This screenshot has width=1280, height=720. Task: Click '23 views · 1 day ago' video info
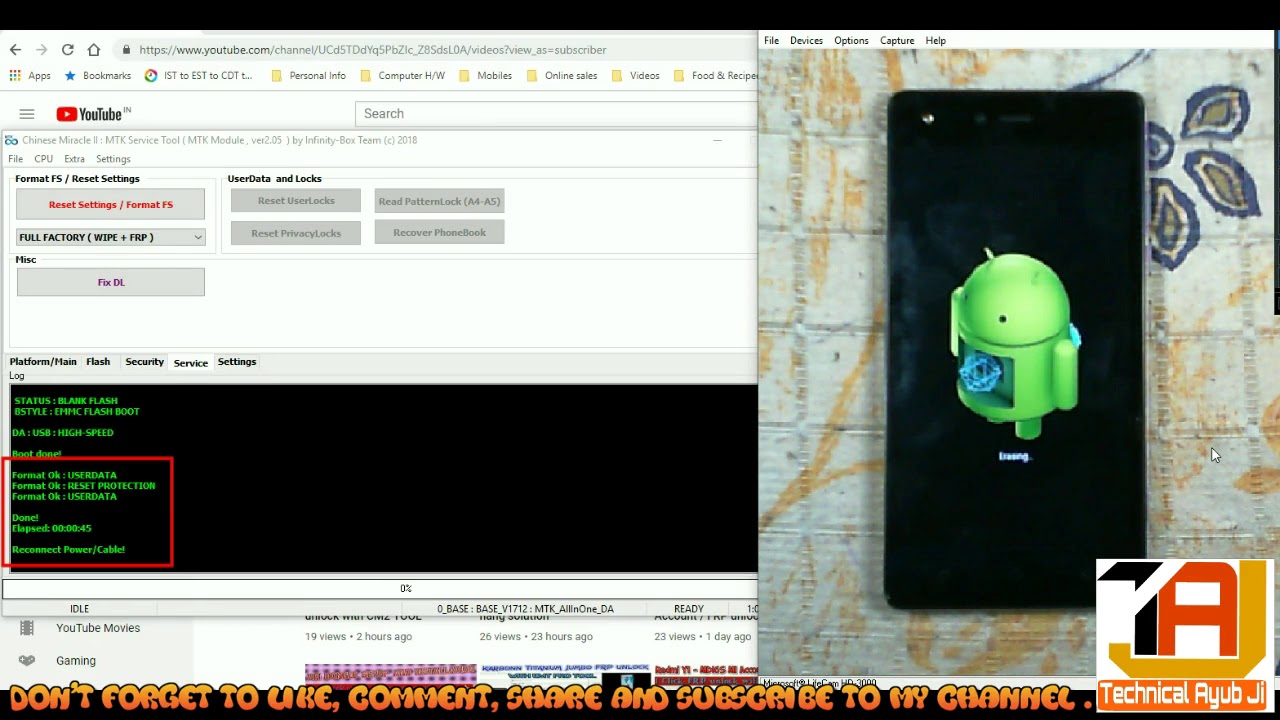pos(705,637)
